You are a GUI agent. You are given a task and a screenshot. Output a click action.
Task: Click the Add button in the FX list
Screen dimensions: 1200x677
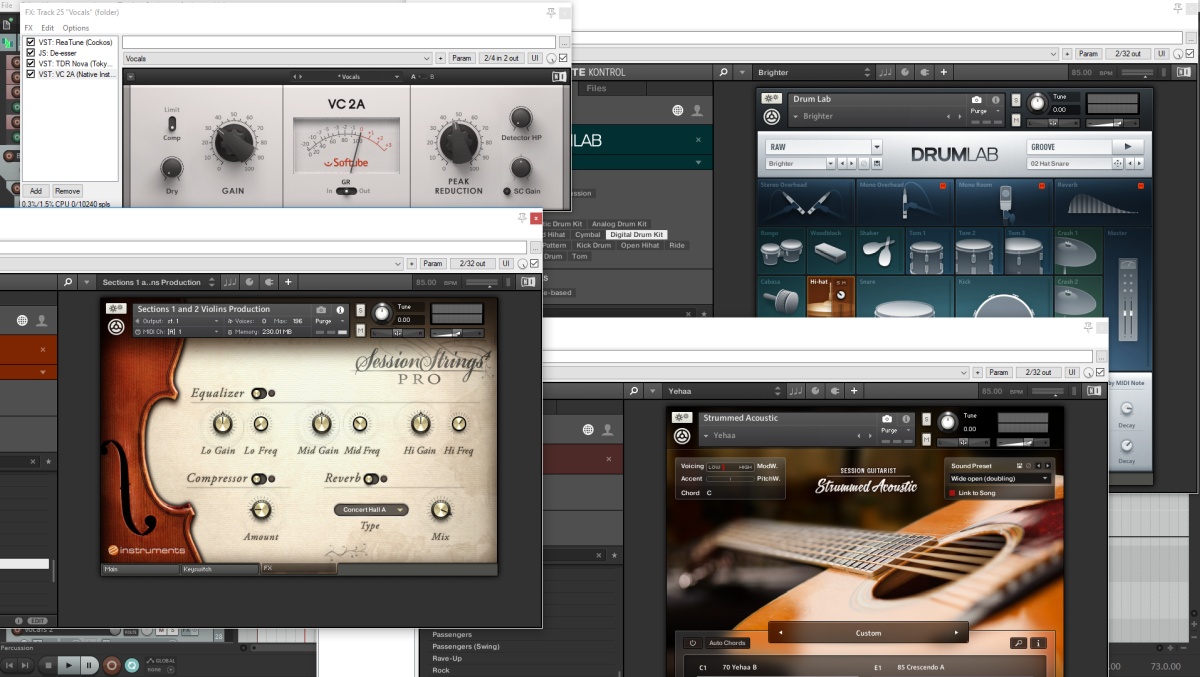point(36,191)
